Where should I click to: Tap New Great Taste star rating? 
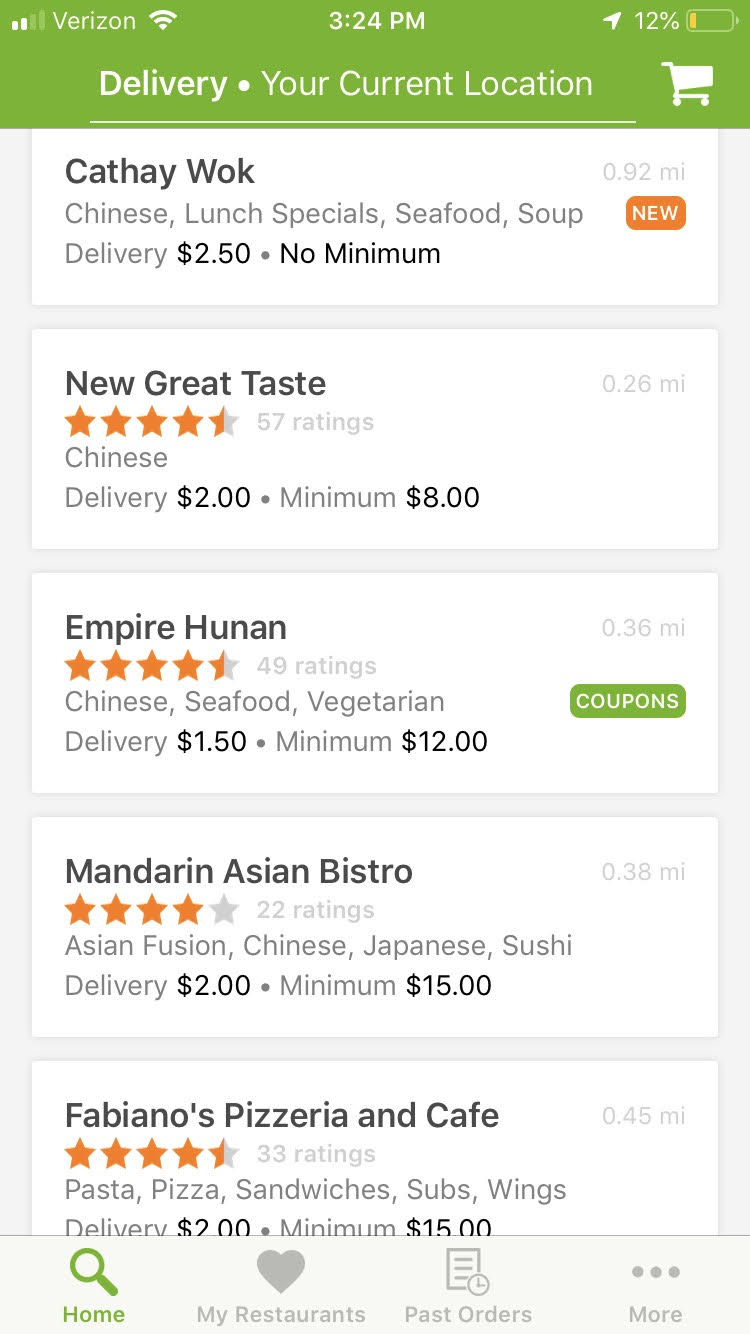pyautogui.click(x=152, y=423)
